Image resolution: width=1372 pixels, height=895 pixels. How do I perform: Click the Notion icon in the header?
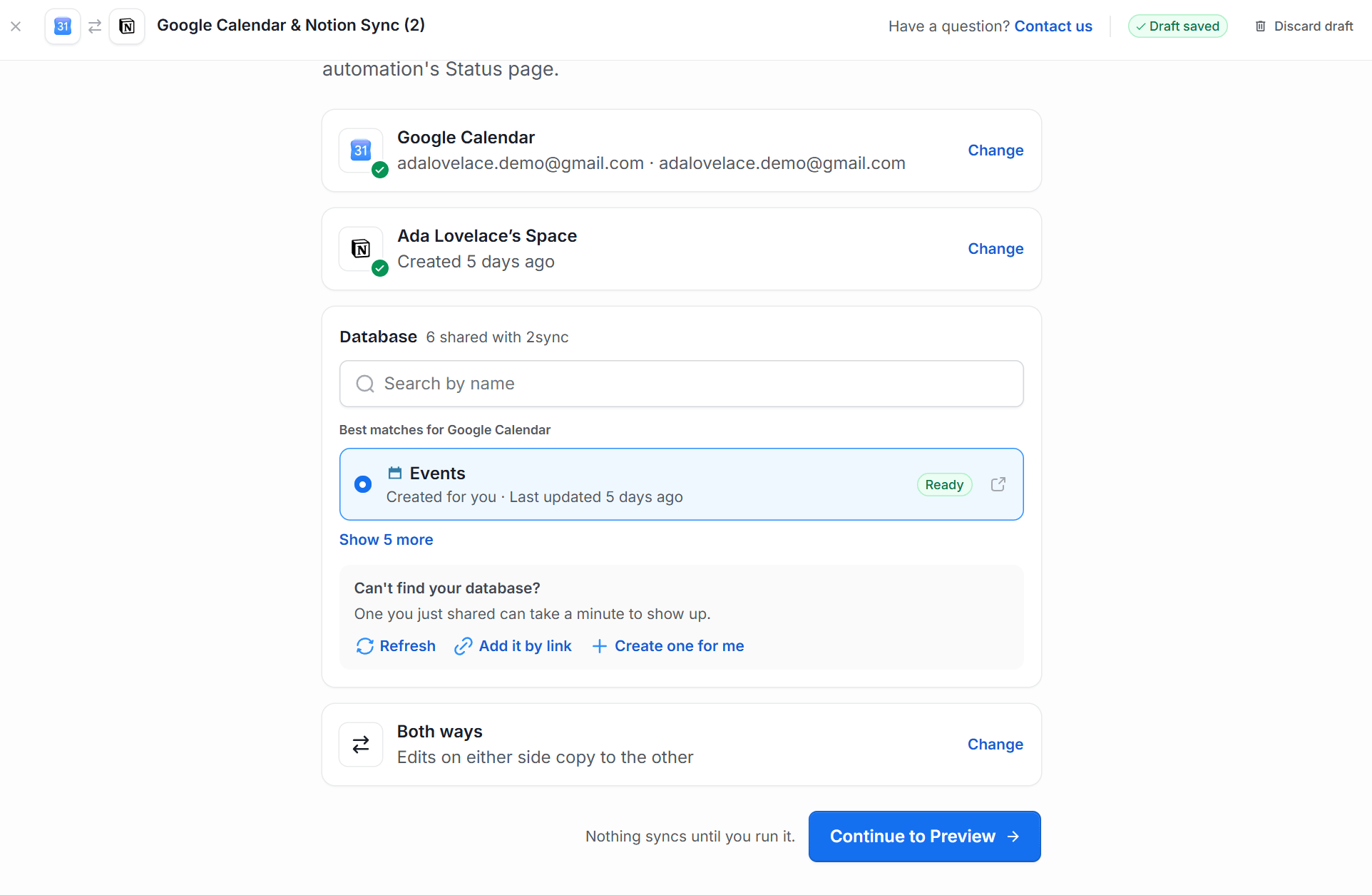tap(127, 26)
